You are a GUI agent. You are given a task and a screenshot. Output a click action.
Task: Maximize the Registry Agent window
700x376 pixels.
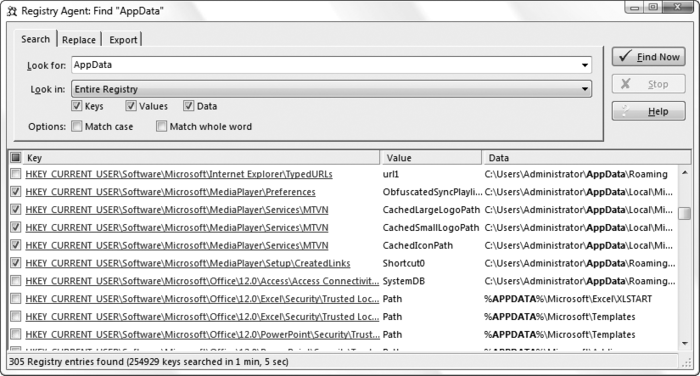point(654,7)
